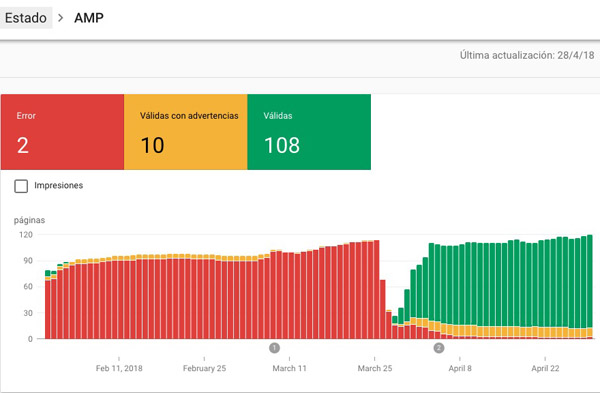Click the March 25 axis label
This screenshot has height=393, width=600.
(x=375, y=368)
